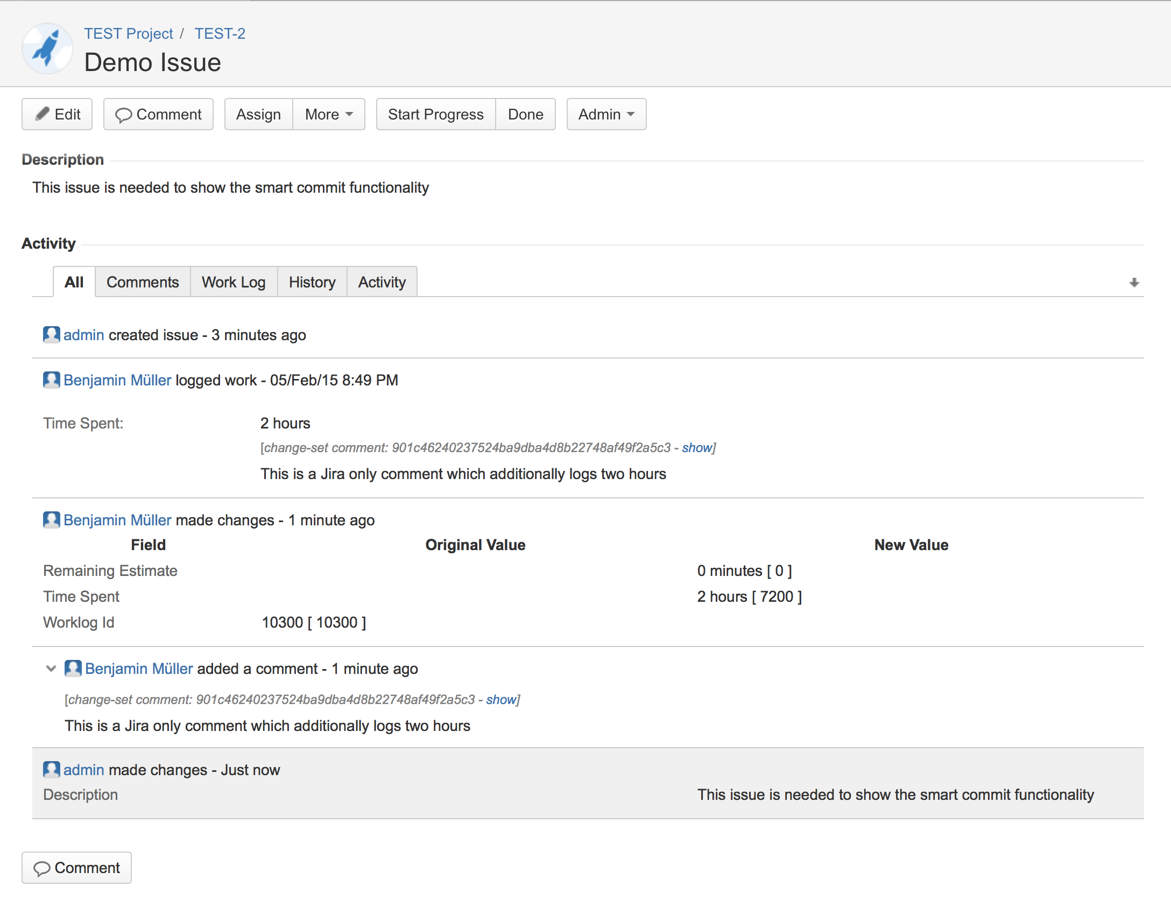Screen dimensions: 1171x900
Task: Open the More dropdown menu
Action: (329, 114)
